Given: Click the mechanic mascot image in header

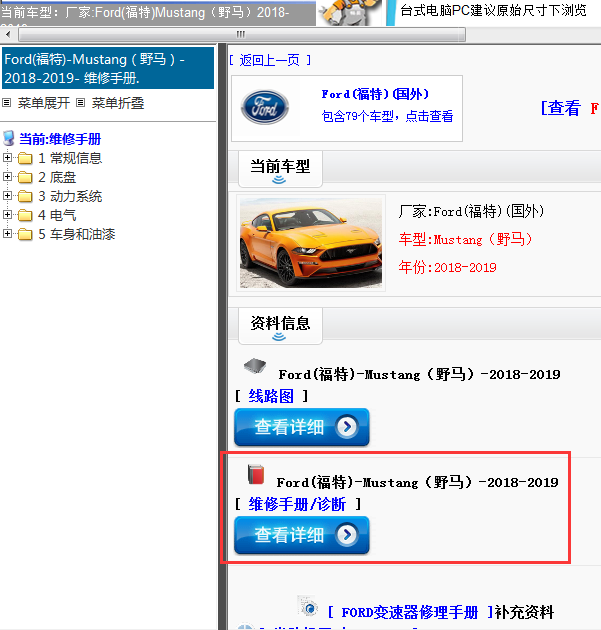Looking at the screenshot, I should (x=350, y=13).
